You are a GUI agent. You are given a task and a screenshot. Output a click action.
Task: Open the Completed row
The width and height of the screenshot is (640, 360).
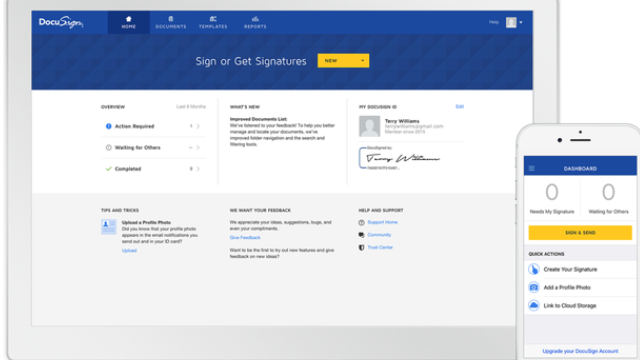pos(153,169)
